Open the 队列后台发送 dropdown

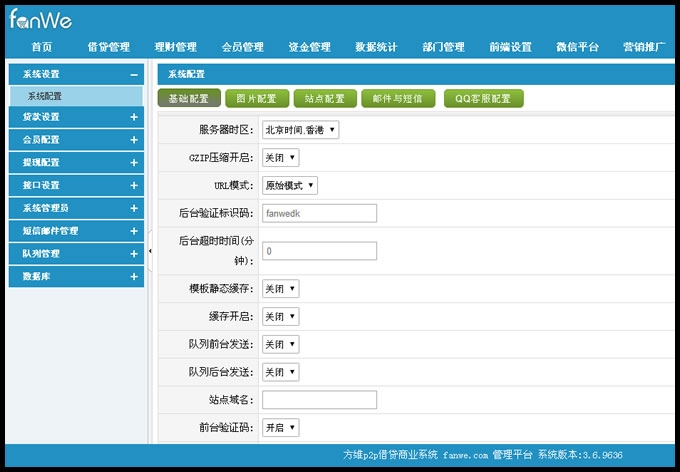(281, 372)
